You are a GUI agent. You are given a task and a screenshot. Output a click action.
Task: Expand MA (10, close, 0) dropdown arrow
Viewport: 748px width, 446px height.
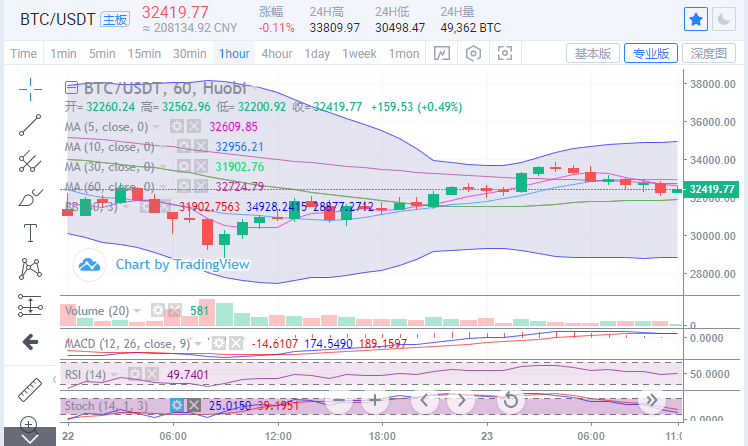click(163, 146)
